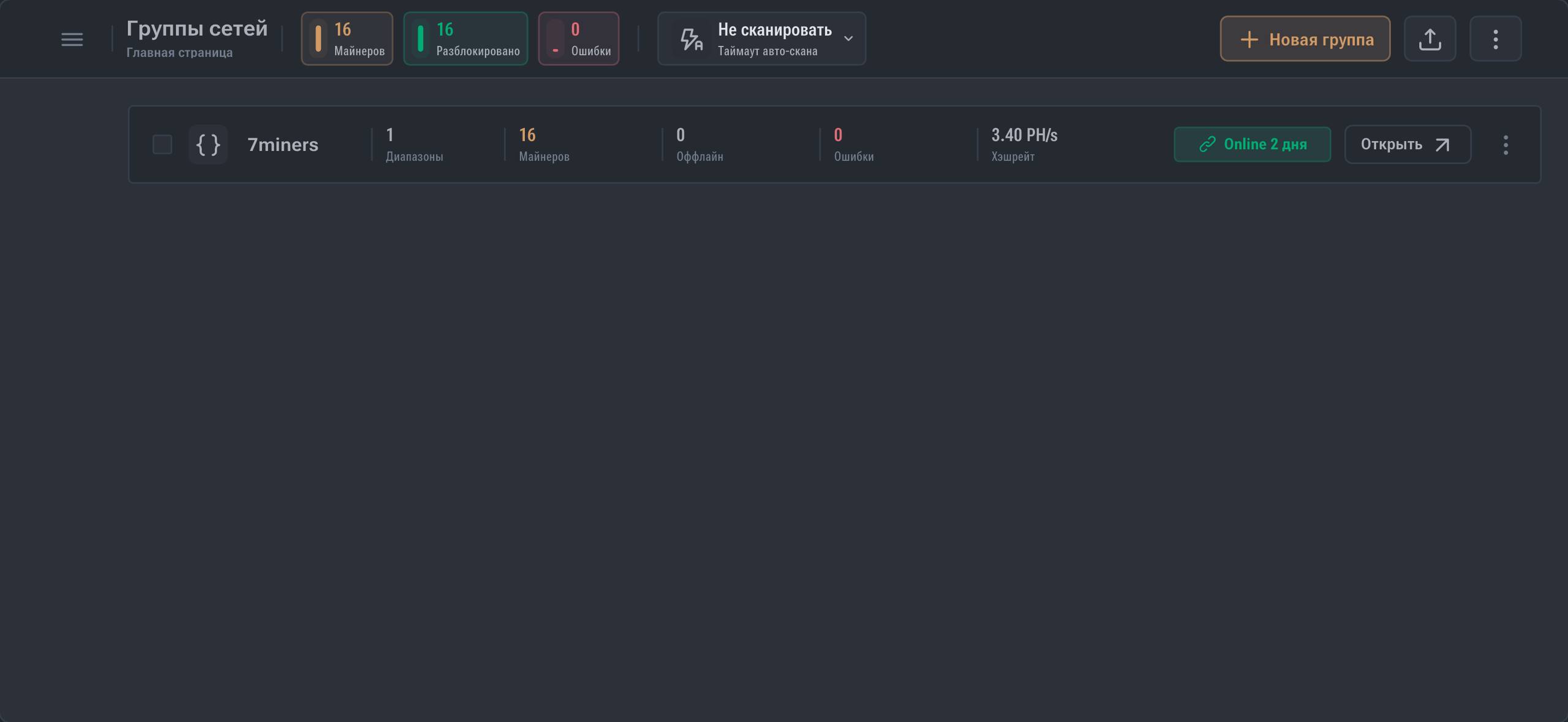1568x722 pixels.
Task: Select the 16 Разблокировано filter badge
Action: (466, 39)
